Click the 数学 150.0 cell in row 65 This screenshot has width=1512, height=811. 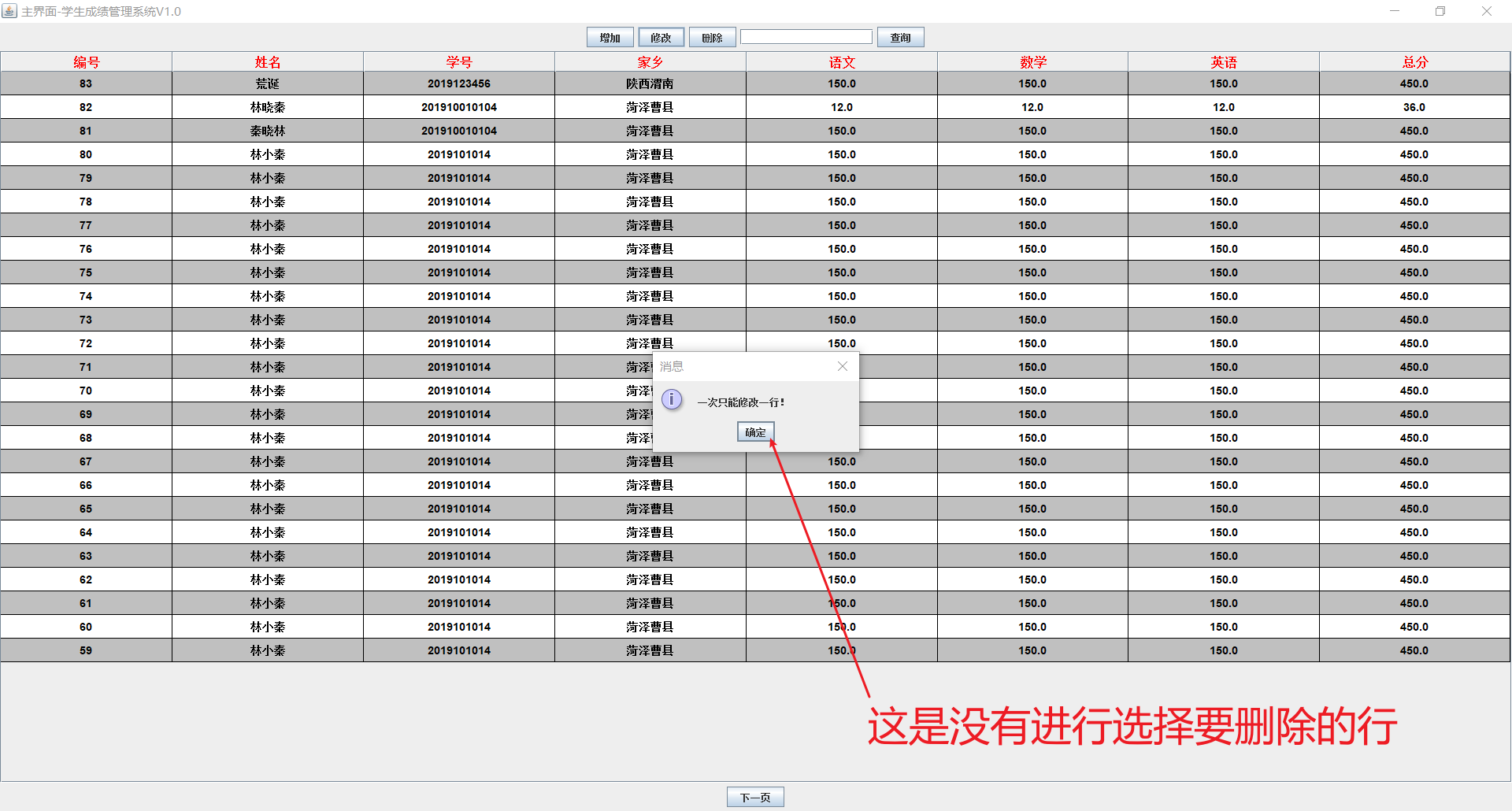(x=1032, y=509)
